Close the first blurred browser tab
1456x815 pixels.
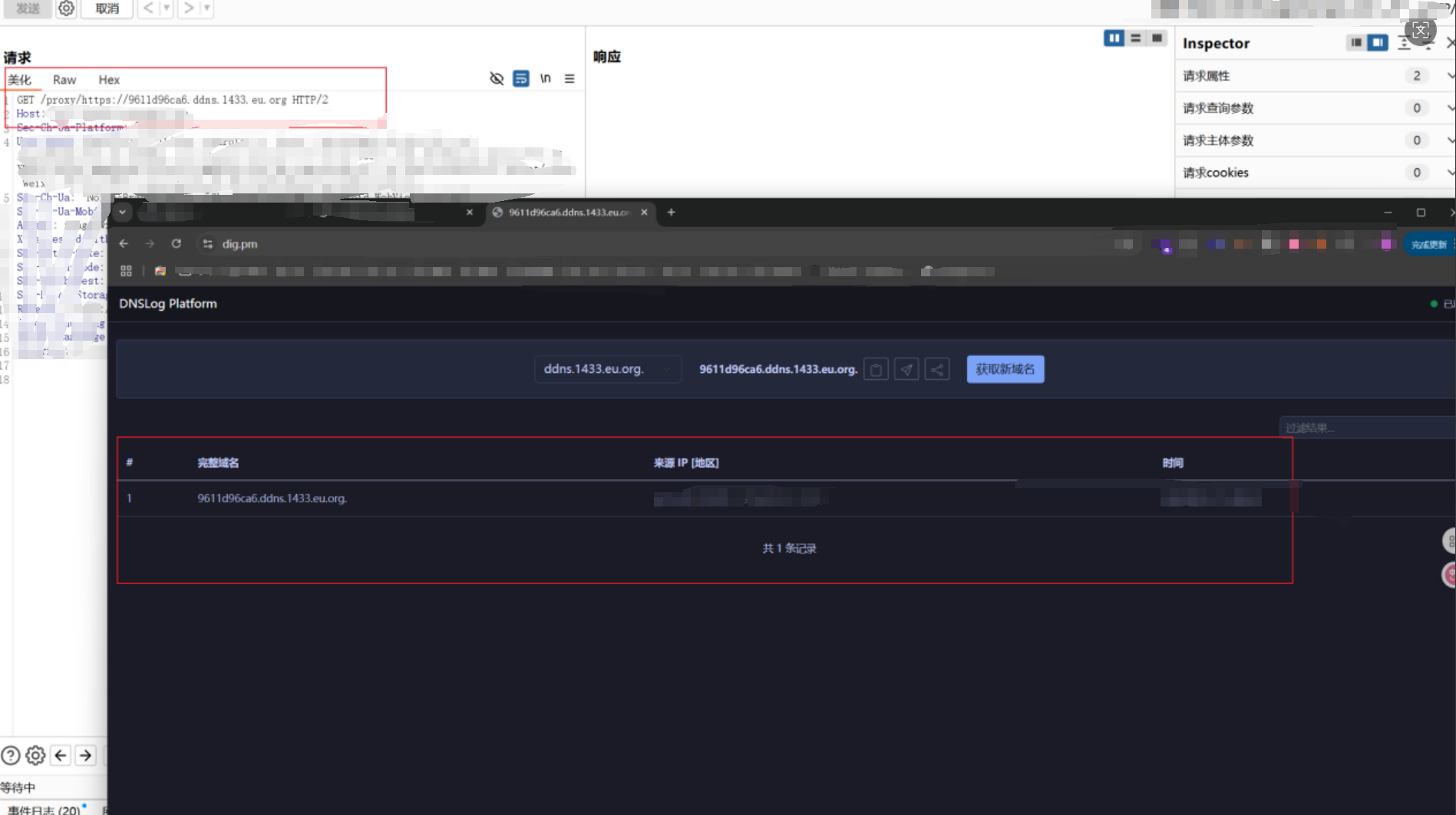(470, 213)
